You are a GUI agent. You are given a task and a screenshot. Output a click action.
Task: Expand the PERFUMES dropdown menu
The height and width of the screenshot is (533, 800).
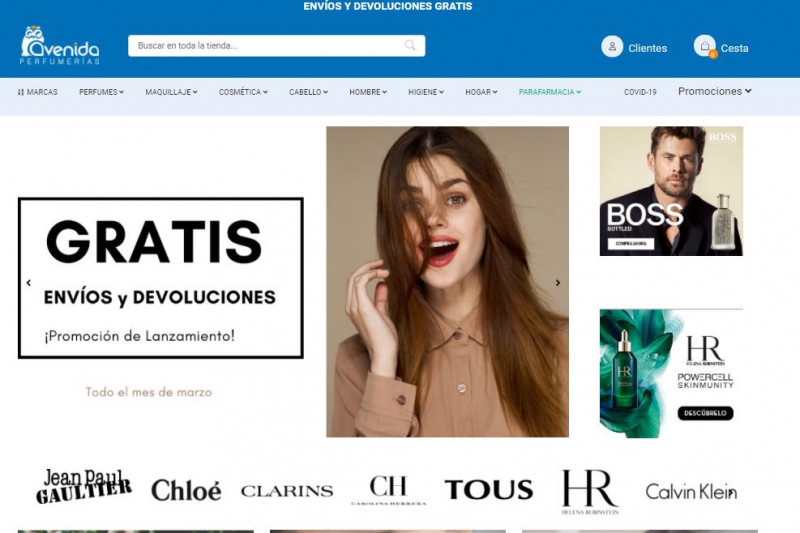101,92
